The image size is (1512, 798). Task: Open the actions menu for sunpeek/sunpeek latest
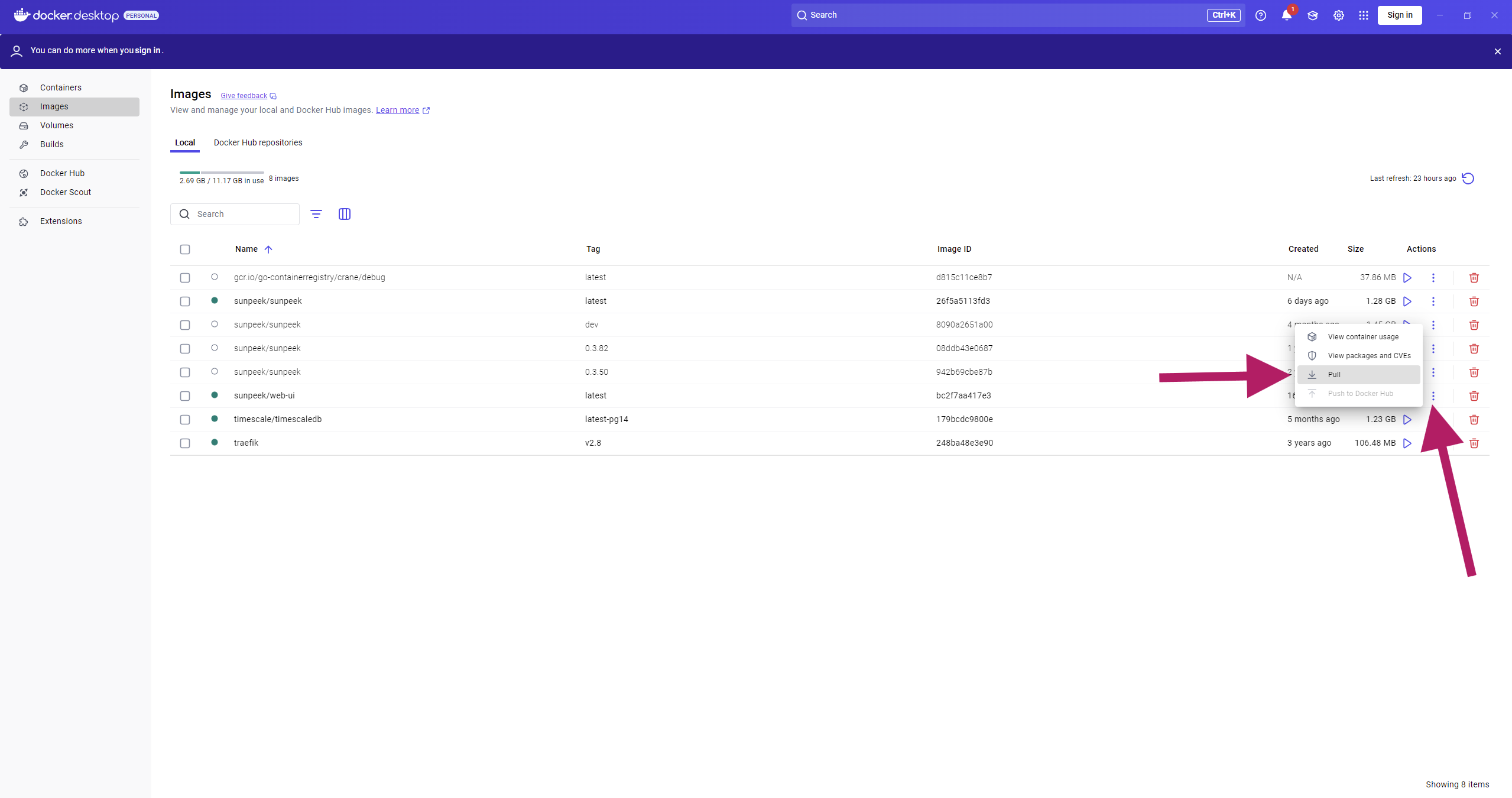pyautogui.click(x=1433, y=301)
